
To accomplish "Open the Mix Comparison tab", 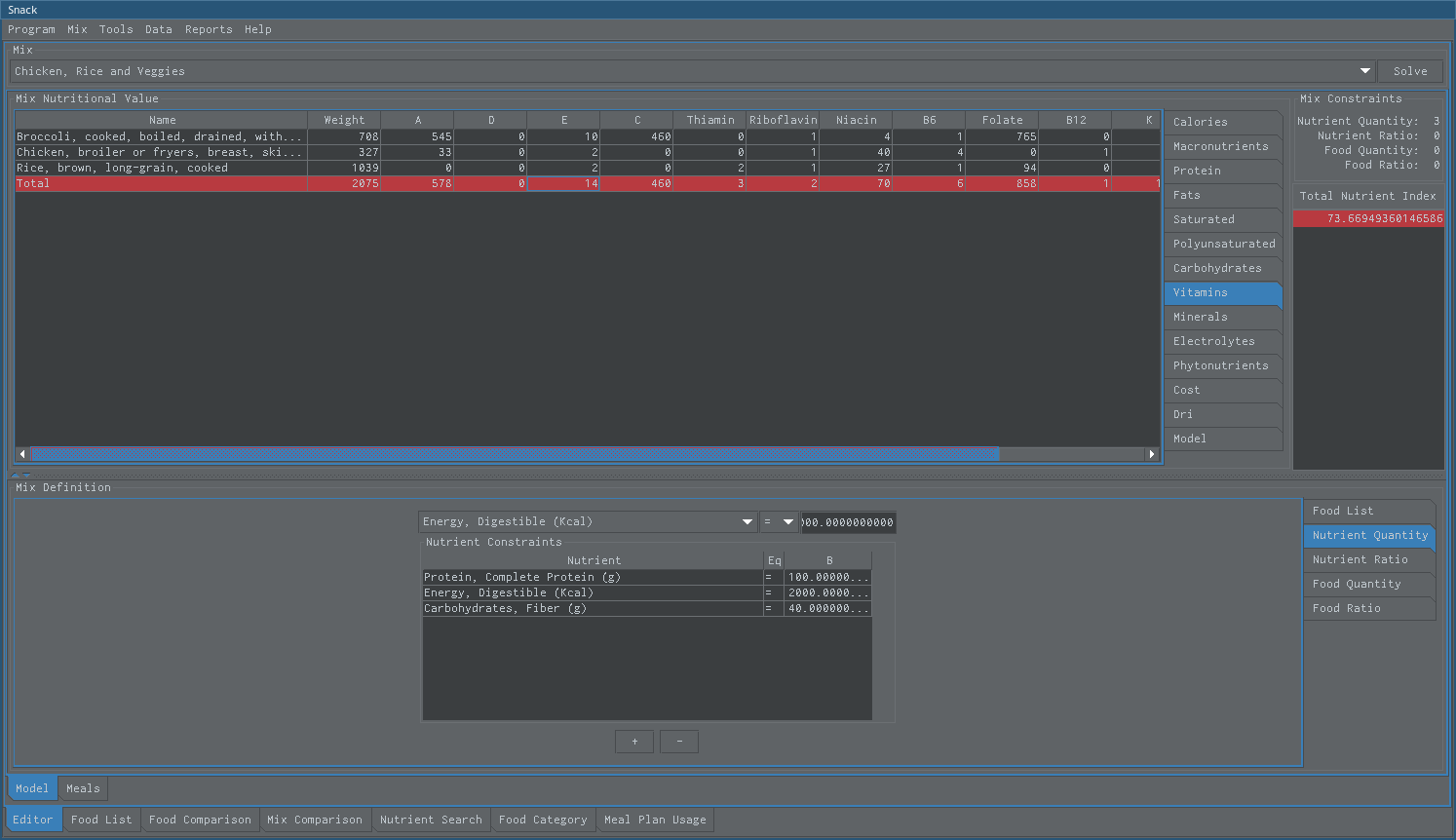I will coord(315,820).
